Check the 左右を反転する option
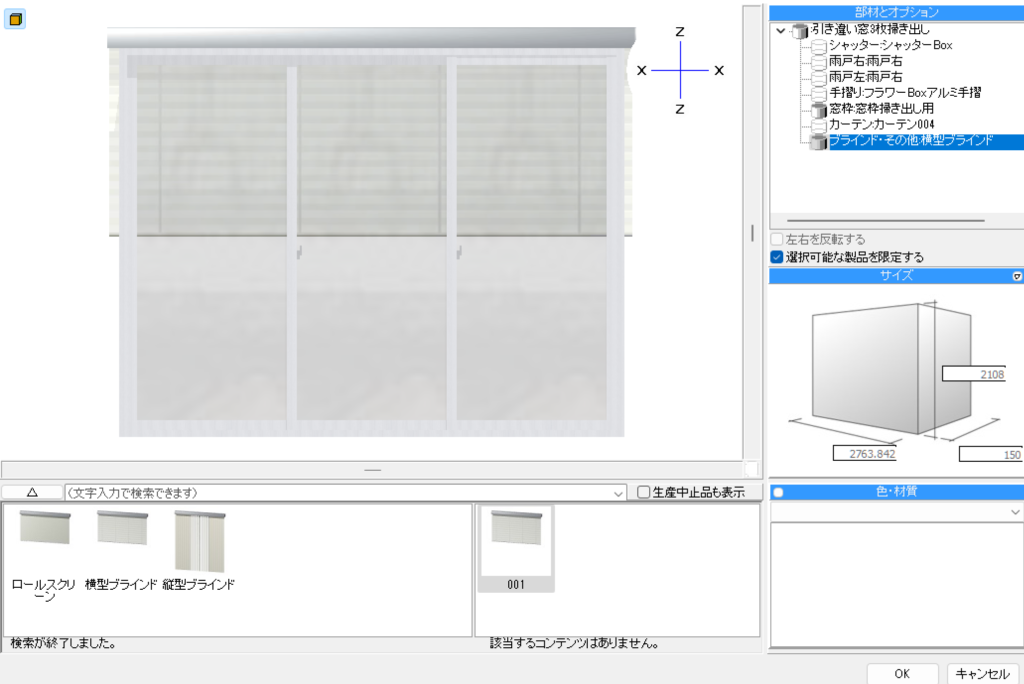Viewport: 1024px width, 684px height. click(x=777, y=240)
